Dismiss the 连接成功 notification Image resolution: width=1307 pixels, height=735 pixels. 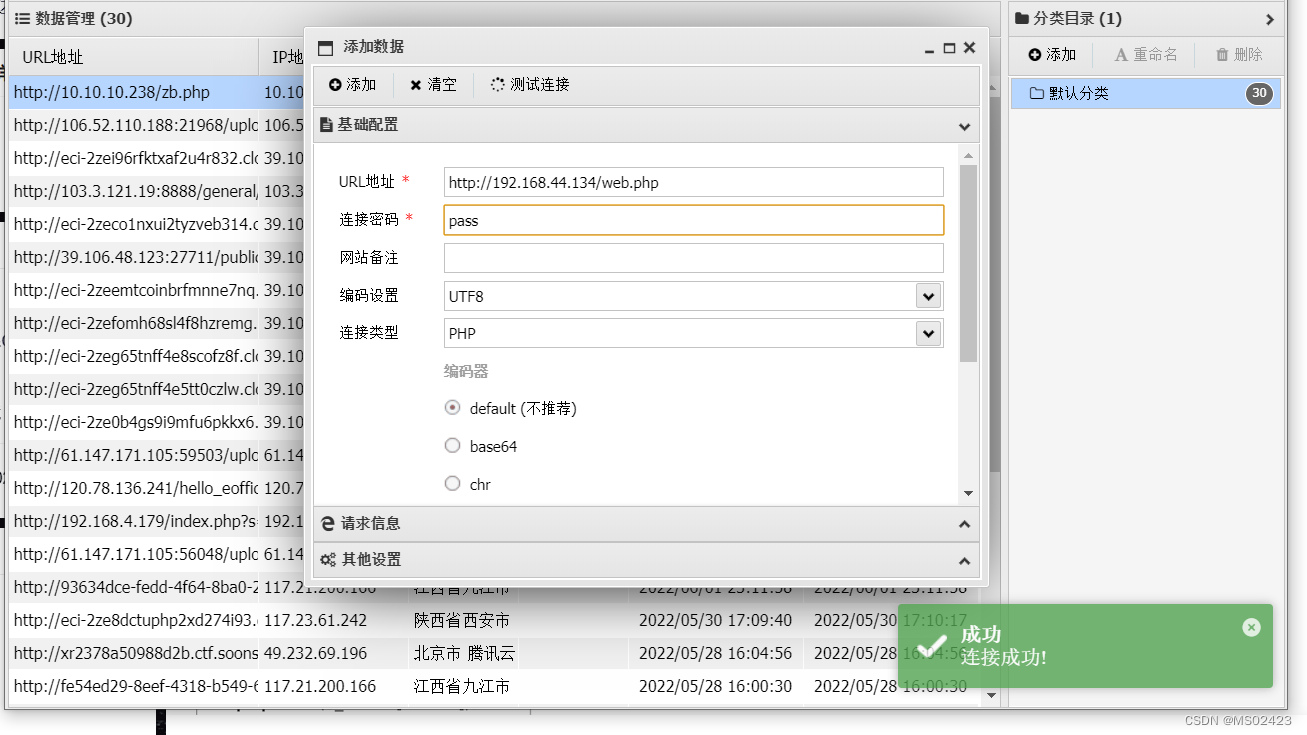(x=1252, y=627)
